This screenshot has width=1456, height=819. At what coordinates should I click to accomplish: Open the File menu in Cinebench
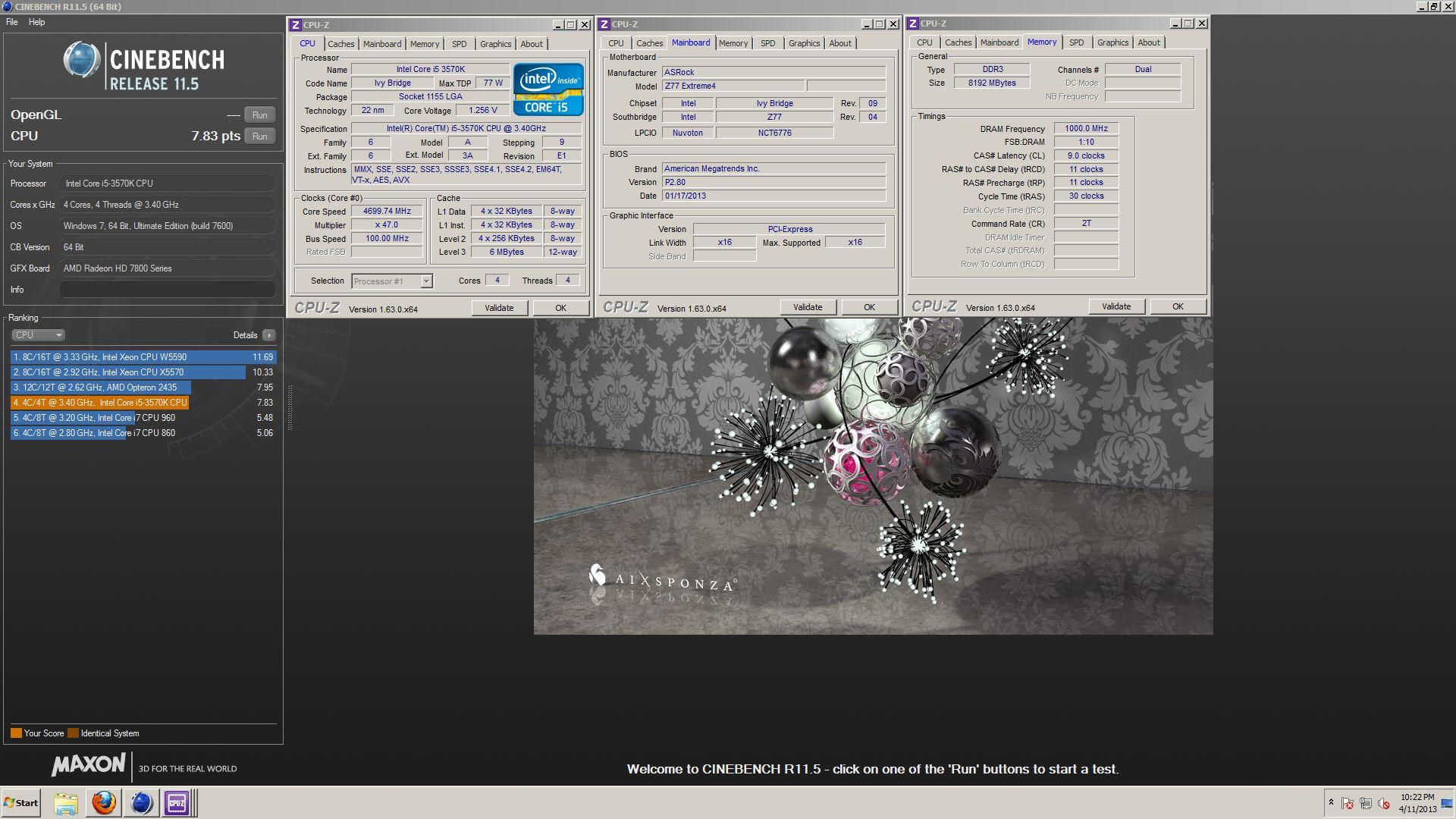12,22
